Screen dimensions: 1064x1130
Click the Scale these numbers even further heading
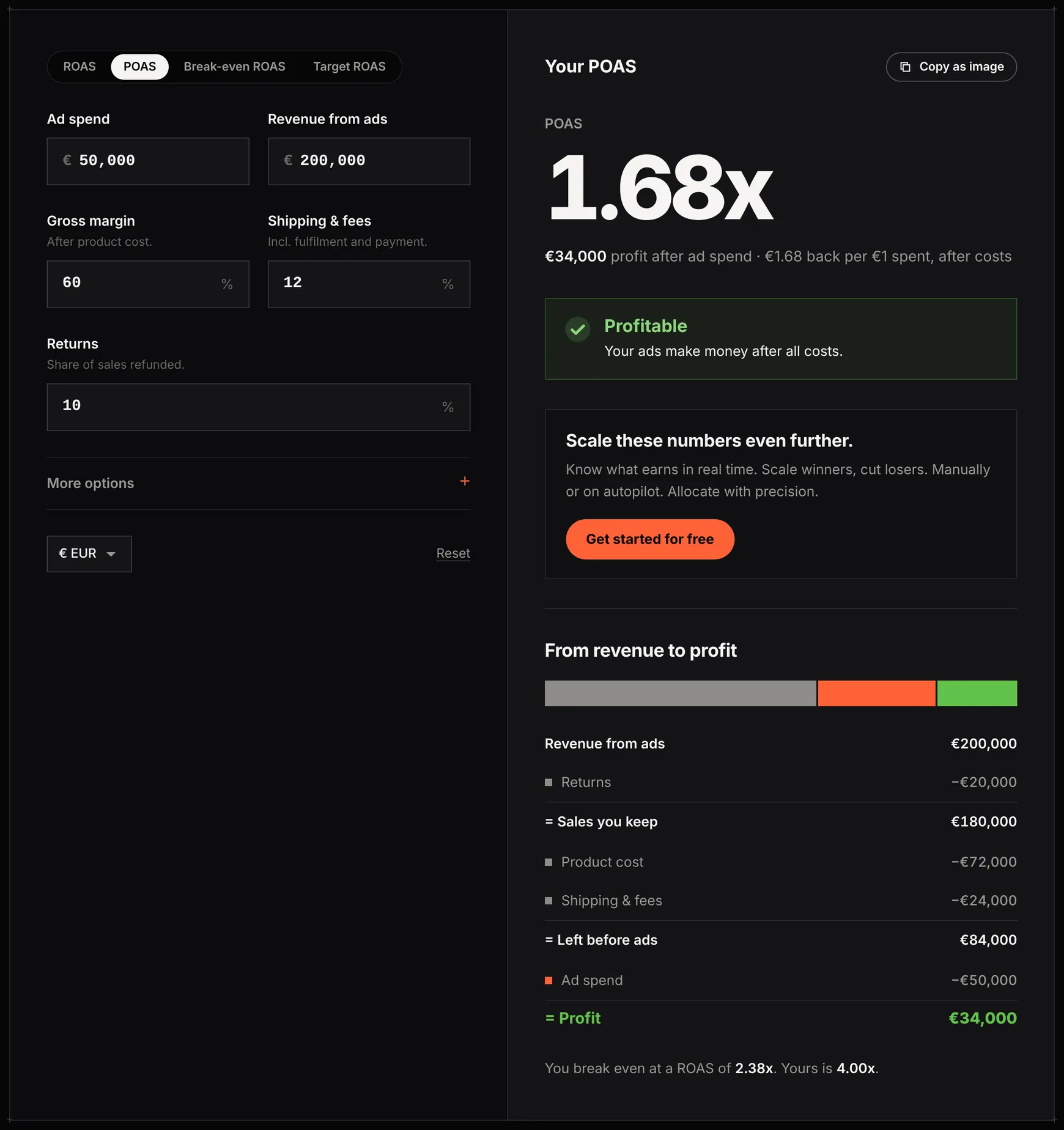(709, 441)
